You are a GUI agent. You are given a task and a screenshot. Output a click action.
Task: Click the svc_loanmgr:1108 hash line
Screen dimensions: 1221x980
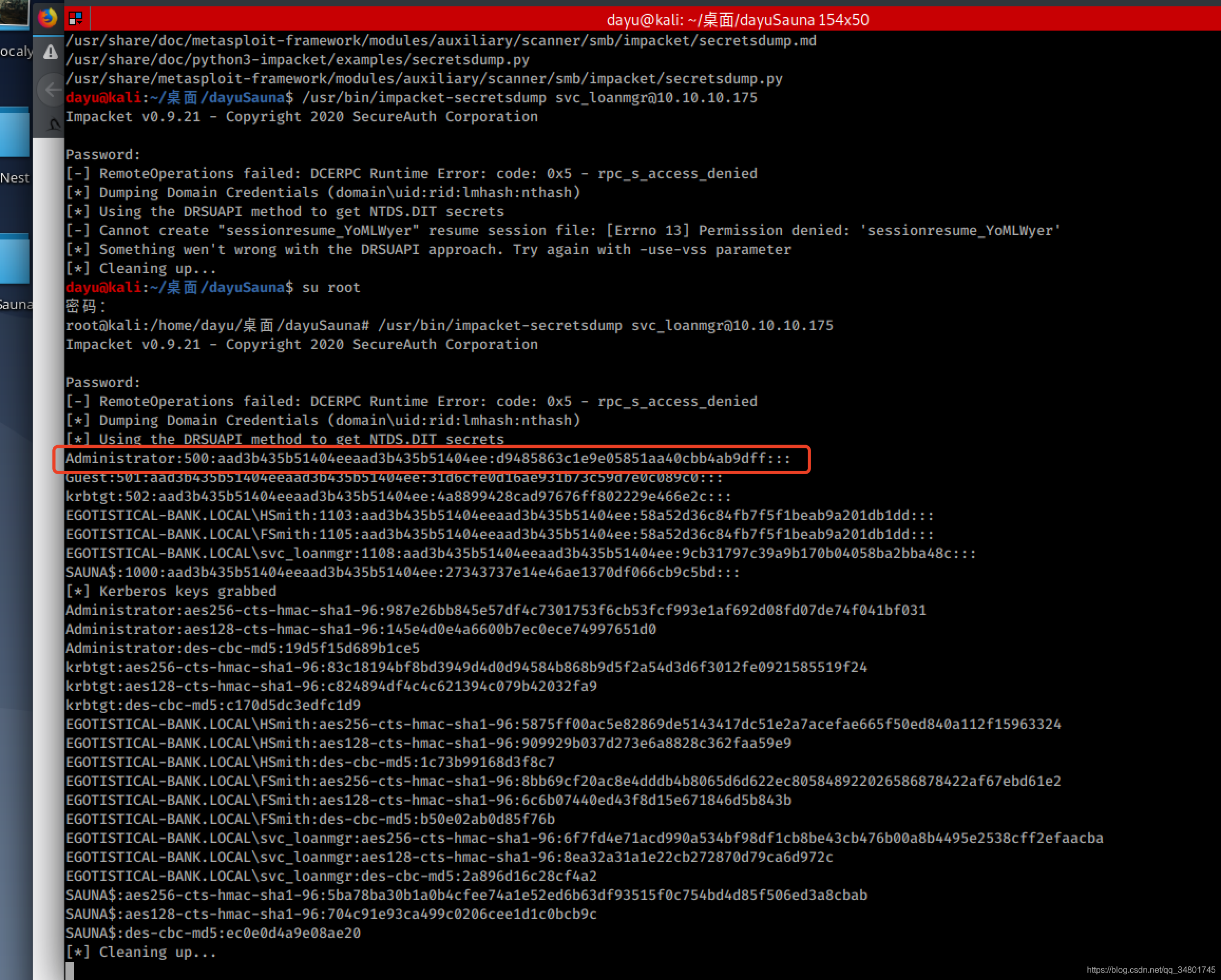(x=521, y=554)
